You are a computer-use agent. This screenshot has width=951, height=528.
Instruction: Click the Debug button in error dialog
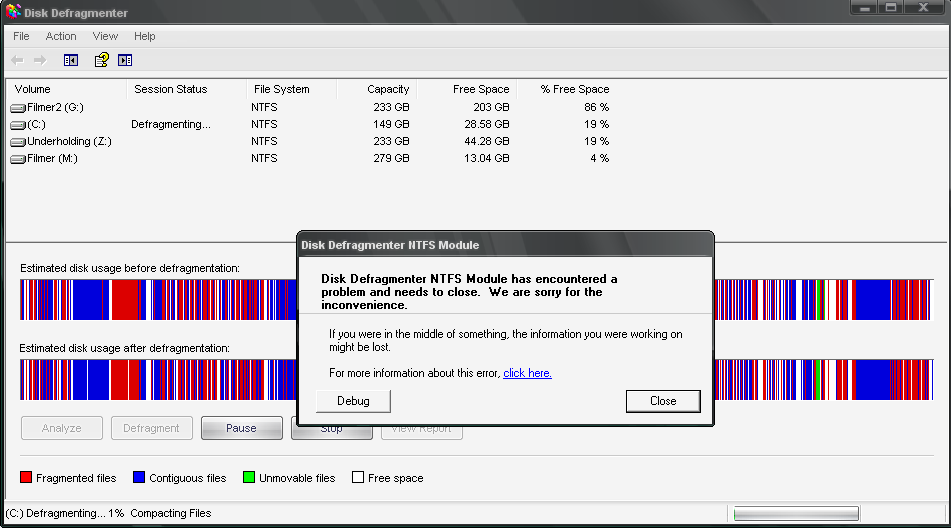click(353, 401)
